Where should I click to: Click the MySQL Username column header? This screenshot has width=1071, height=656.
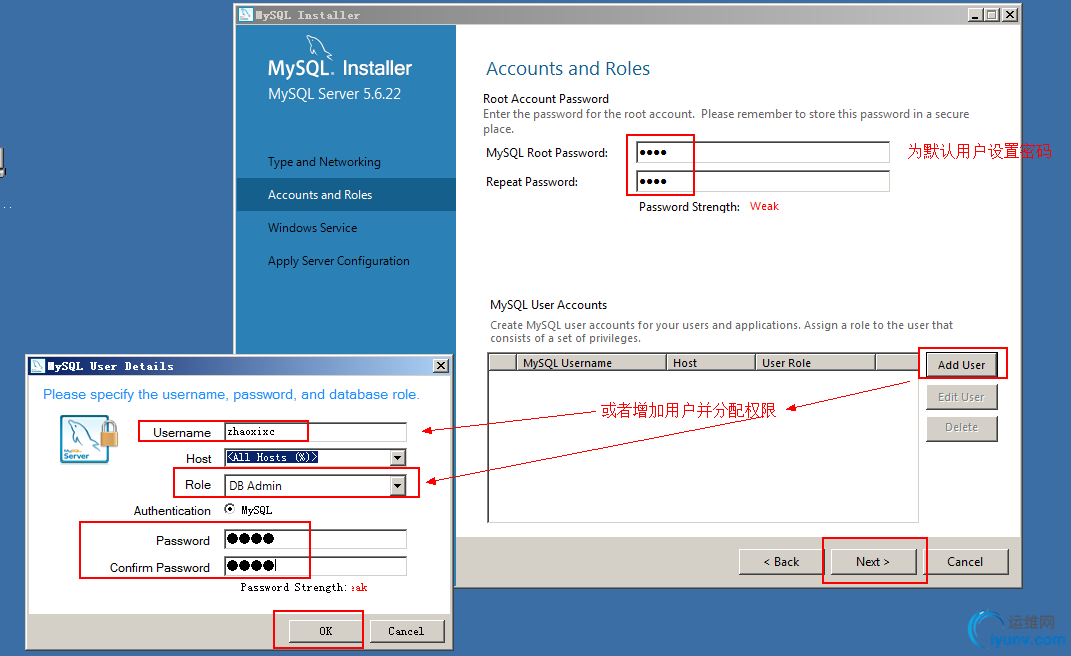pos(591,363)
